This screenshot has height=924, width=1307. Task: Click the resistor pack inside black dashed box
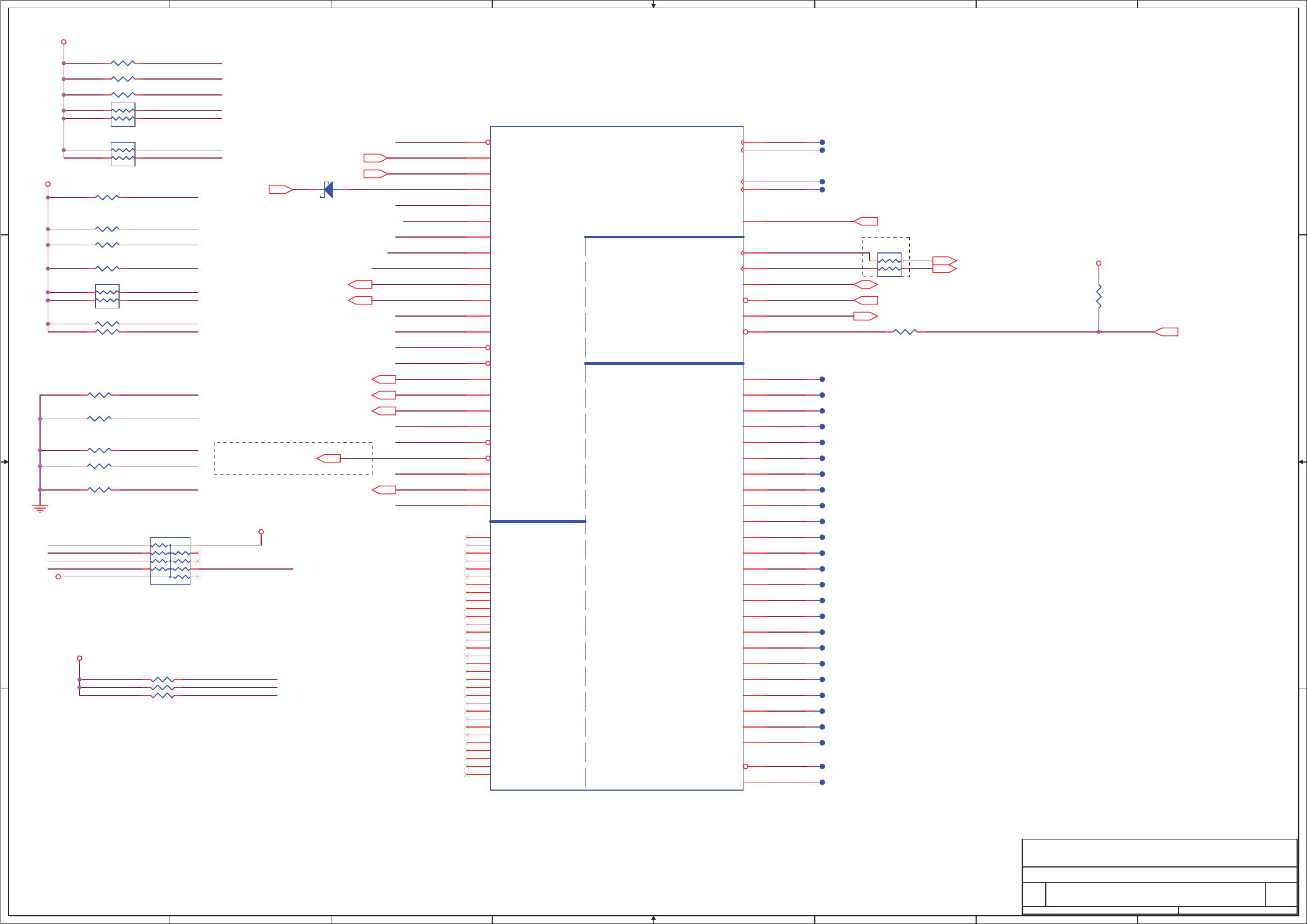(889, 264)
